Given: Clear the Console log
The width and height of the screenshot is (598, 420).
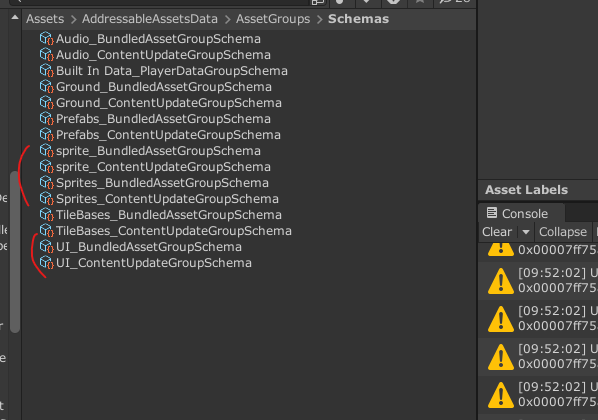Looking at the screenshot, I should 497,232.
